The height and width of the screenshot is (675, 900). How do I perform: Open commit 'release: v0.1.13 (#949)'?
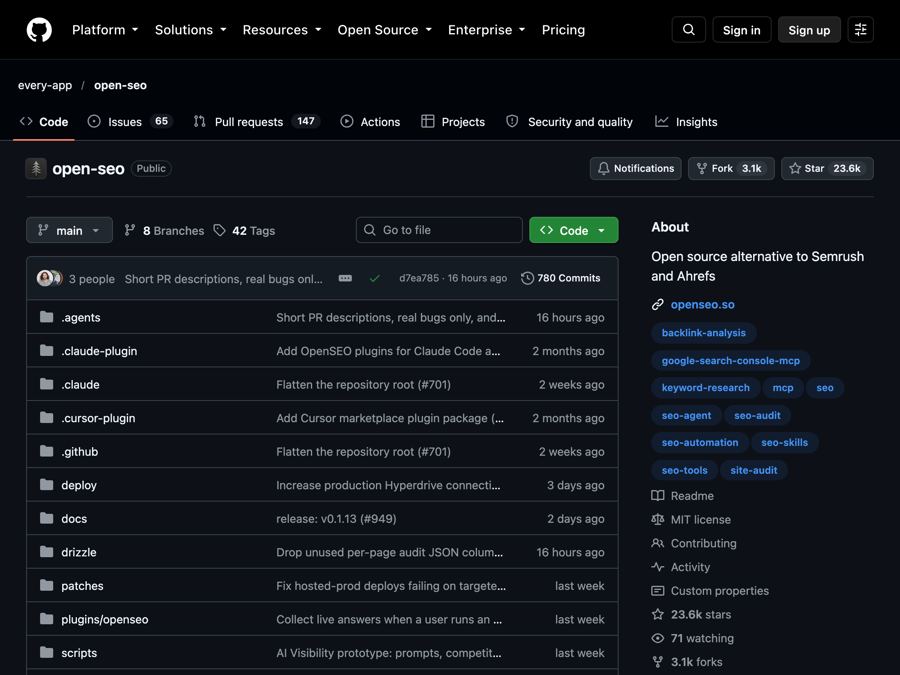click(336, 519)
